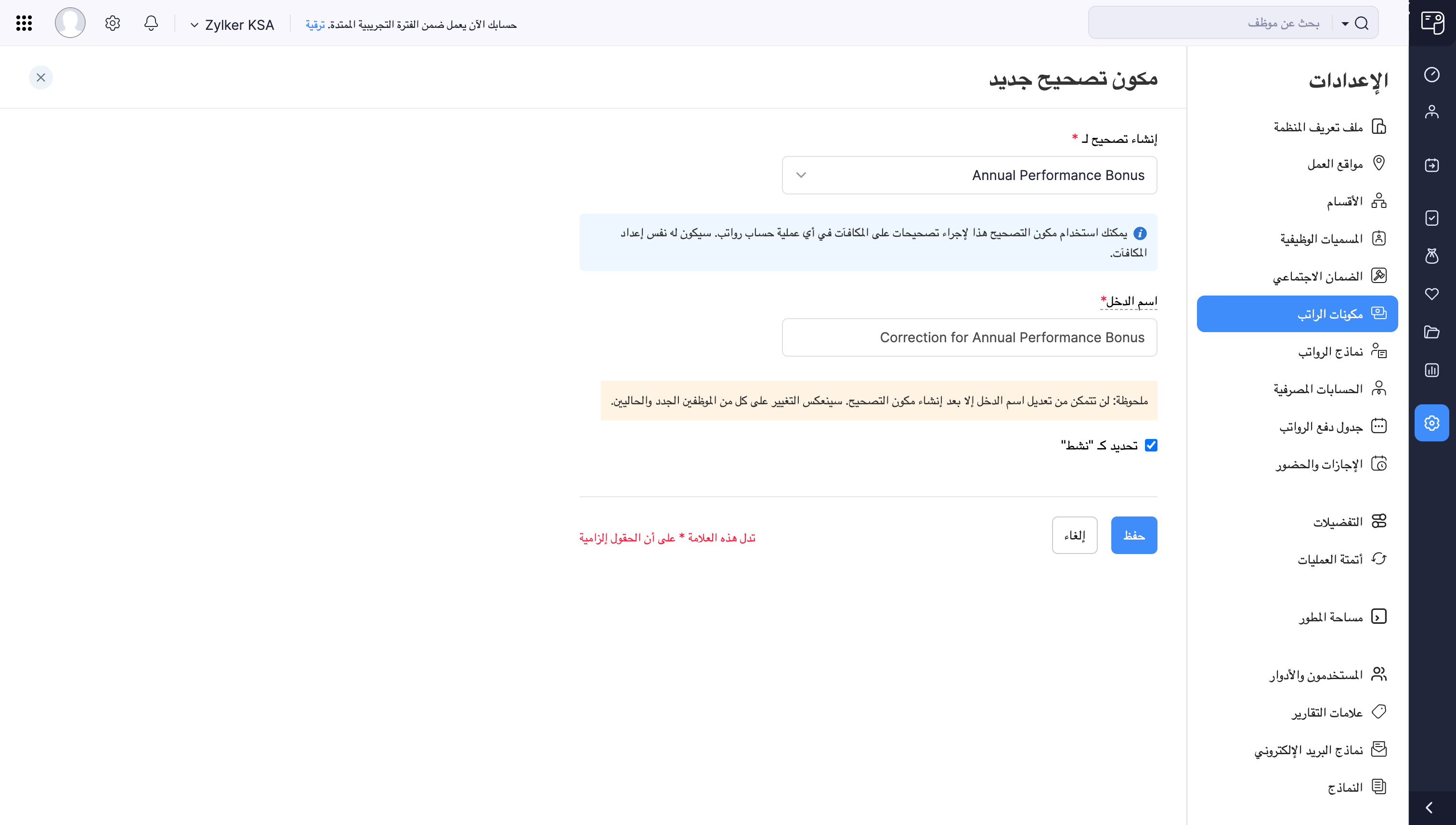Uncheck the mark as active checkbox

[x=1151, y=445]
